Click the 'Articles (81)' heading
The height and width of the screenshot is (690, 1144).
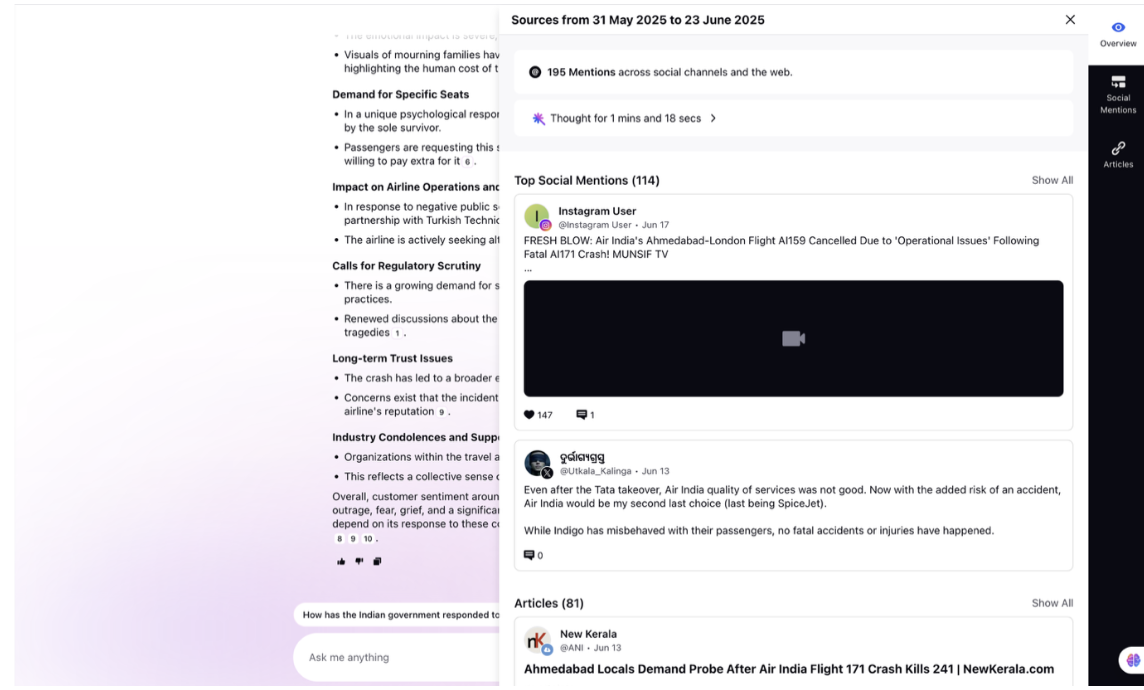point(549,603)
